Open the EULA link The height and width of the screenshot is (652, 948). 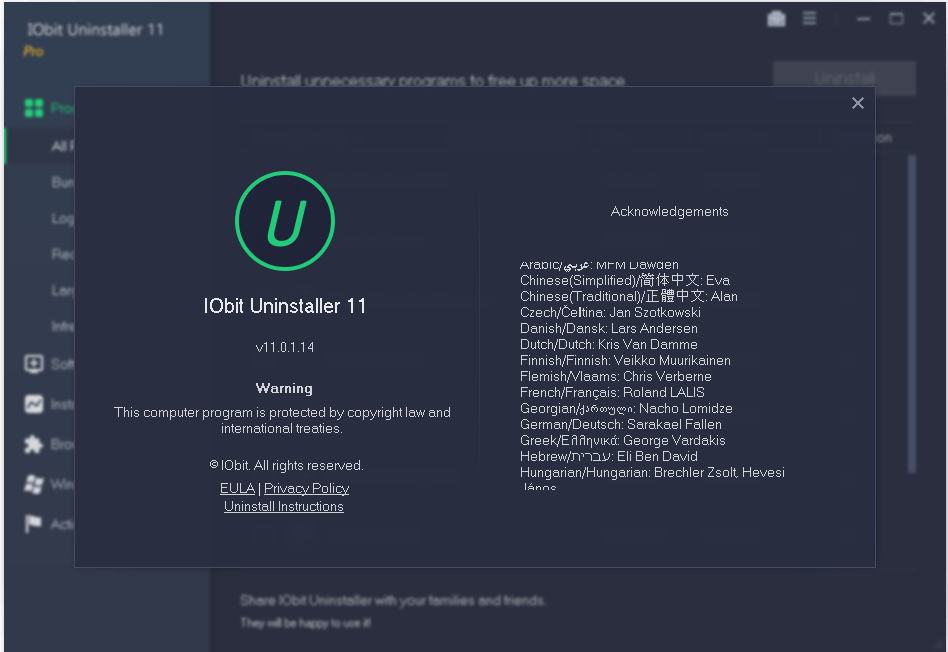(x=237, y=488)
